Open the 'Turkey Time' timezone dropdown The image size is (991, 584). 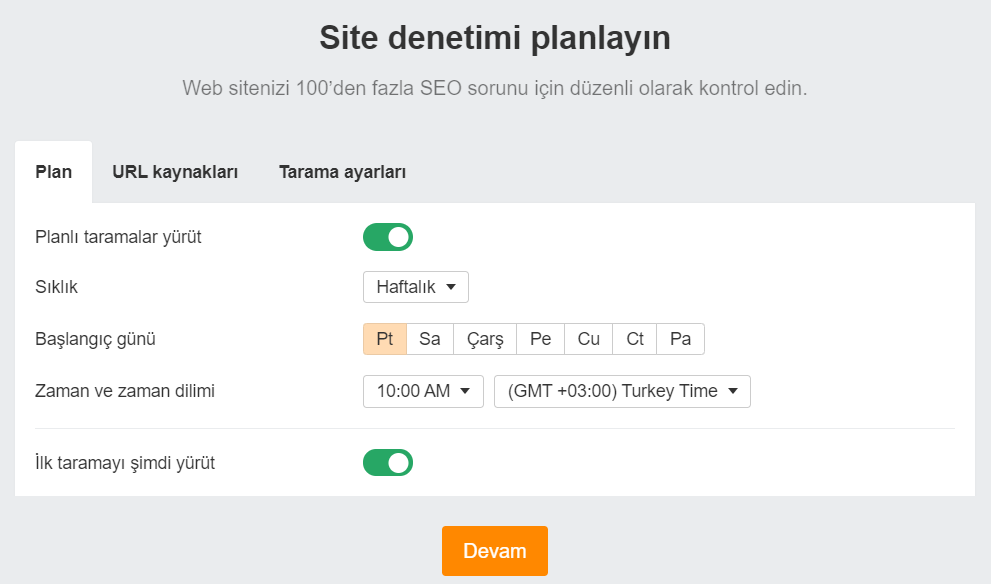click(x=622, y=391)
